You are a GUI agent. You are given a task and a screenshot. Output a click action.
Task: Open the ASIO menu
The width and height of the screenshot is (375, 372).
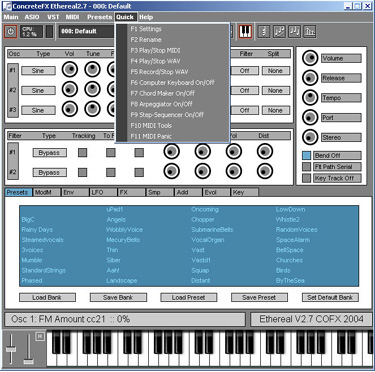32,17
